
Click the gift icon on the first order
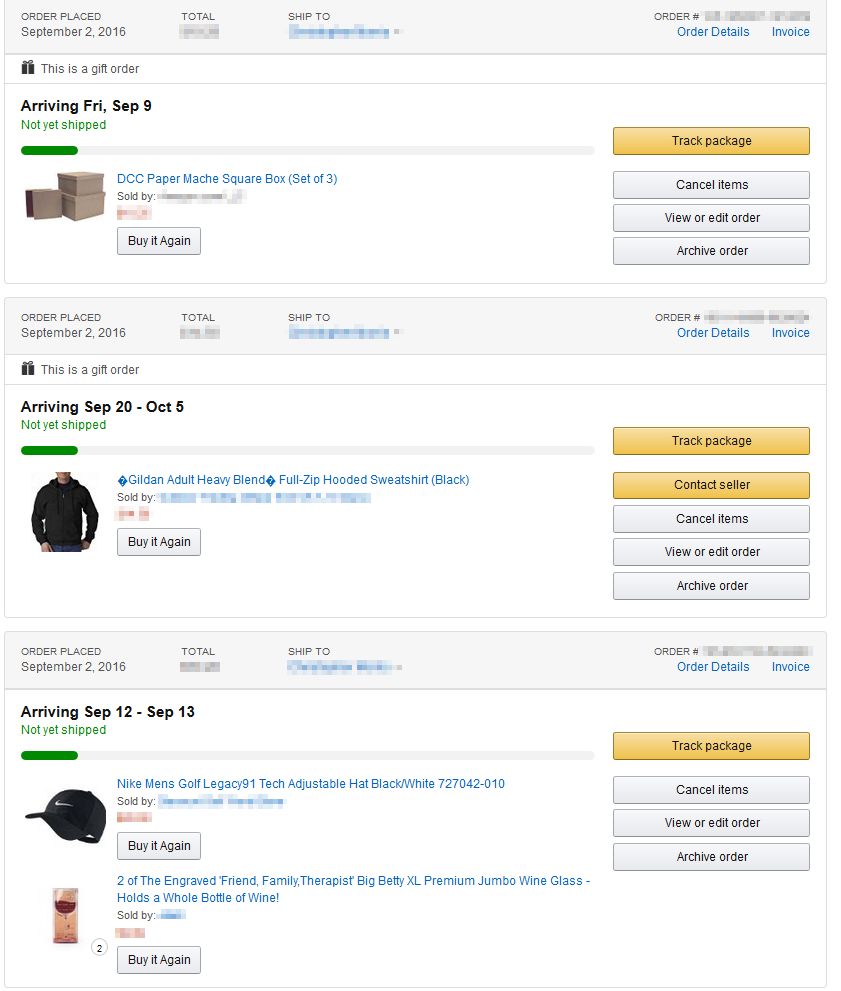tap(28, 68)
